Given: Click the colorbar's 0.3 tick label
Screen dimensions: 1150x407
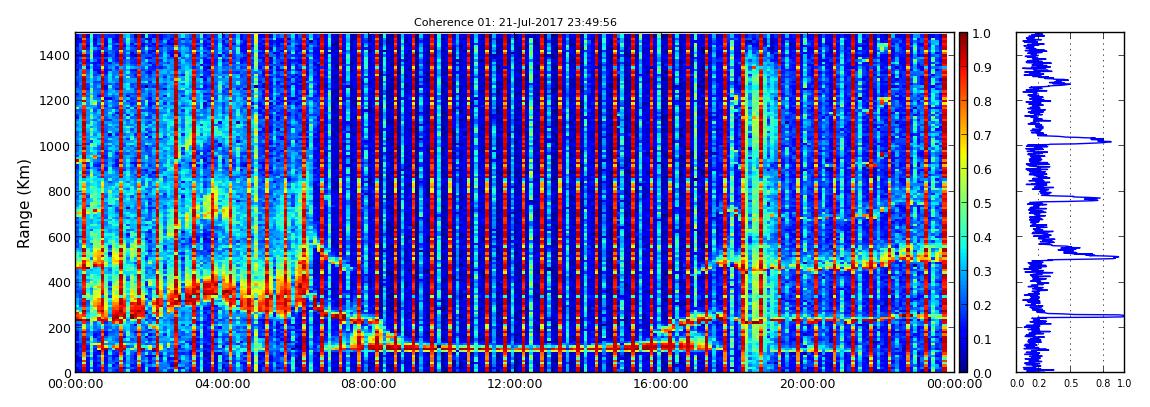Looking at the screenshot, I should click(x=984, y=272).
